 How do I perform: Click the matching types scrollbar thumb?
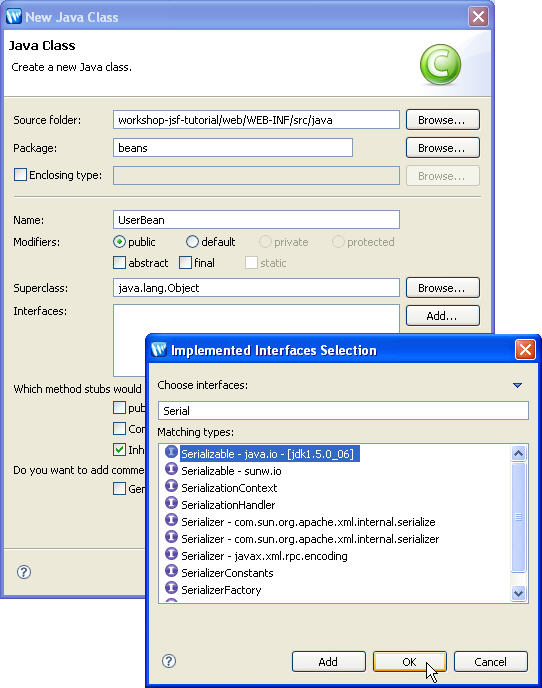518,517
